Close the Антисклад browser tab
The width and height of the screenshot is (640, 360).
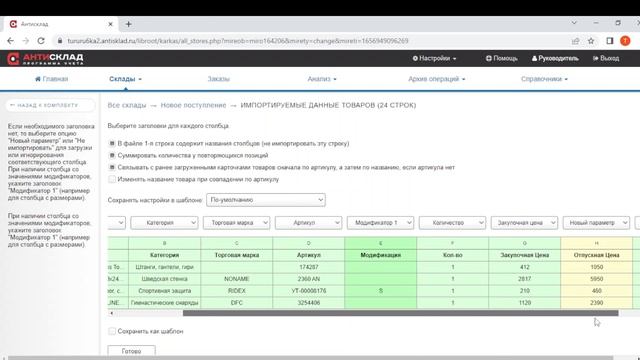click(x=110, y=24)
